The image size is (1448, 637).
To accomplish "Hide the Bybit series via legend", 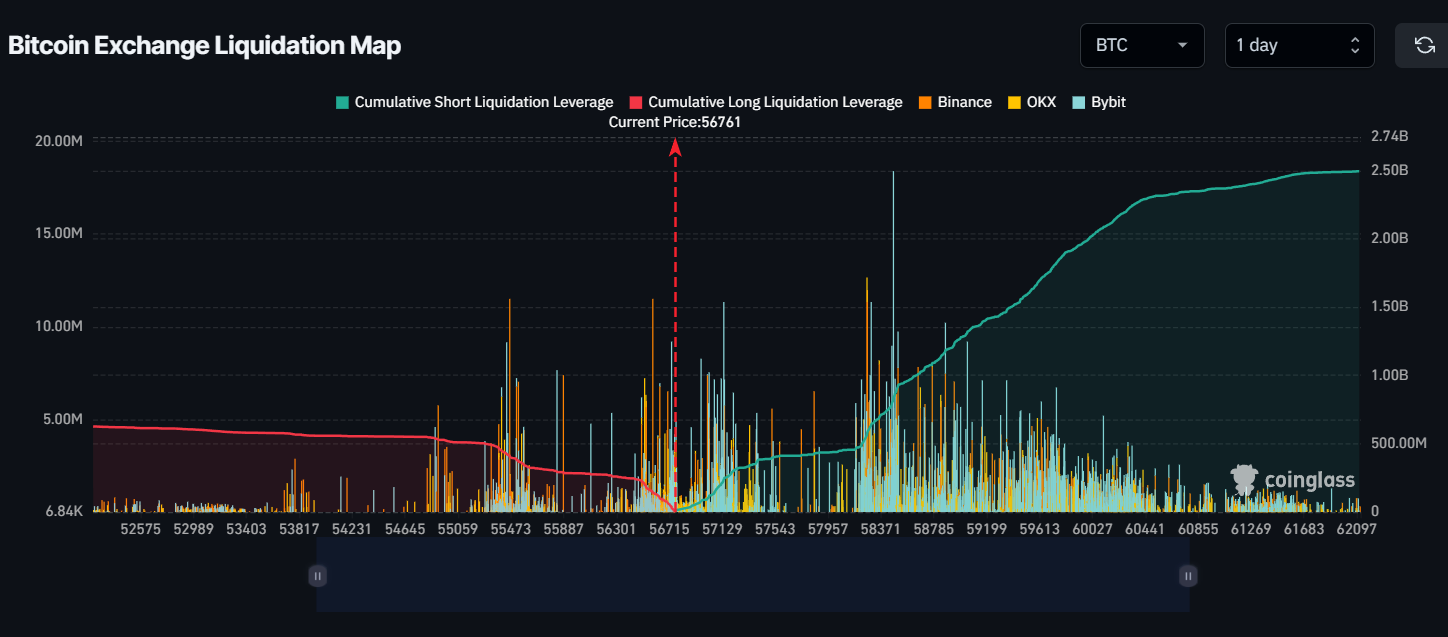I will (x=1099, y=102).
